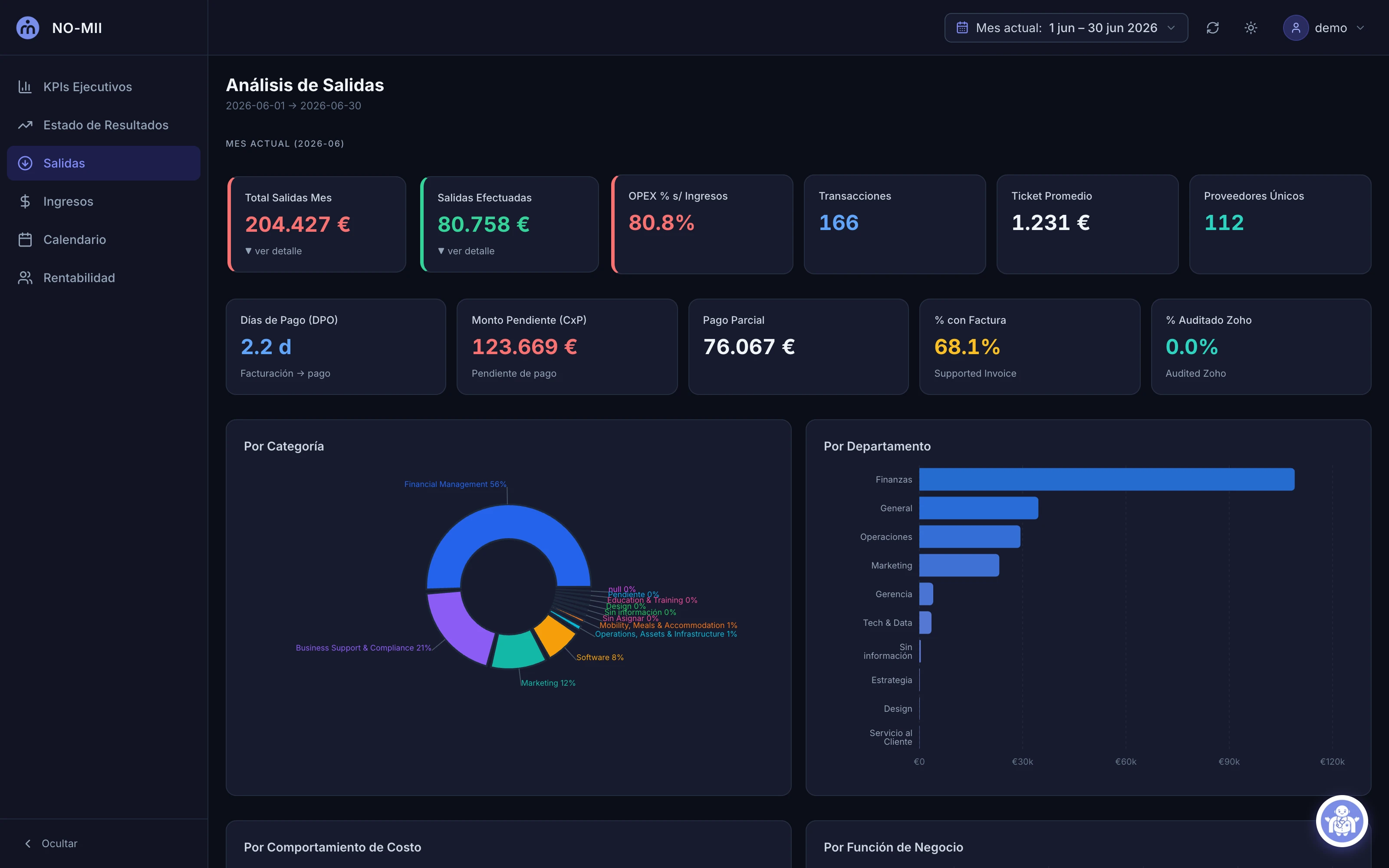The image size is (1389, 868).
Task: Click the KPIs Ejecutivos bar chart icon
Action: point(25,87)
